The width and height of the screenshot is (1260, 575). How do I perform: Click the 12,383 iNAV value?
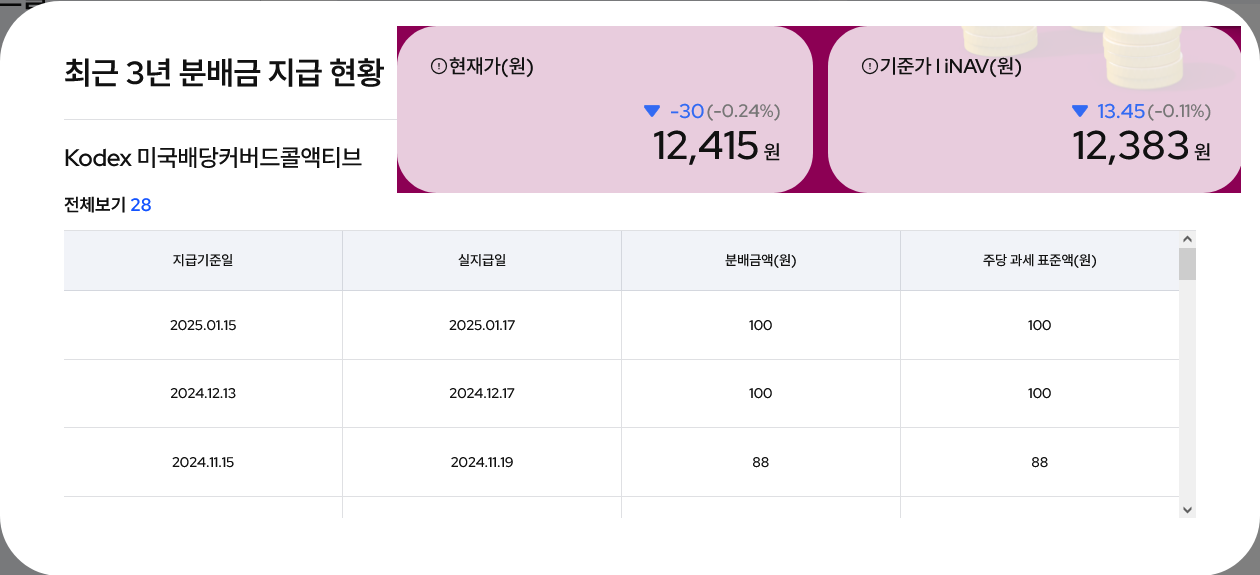[x=1130, y=147]
